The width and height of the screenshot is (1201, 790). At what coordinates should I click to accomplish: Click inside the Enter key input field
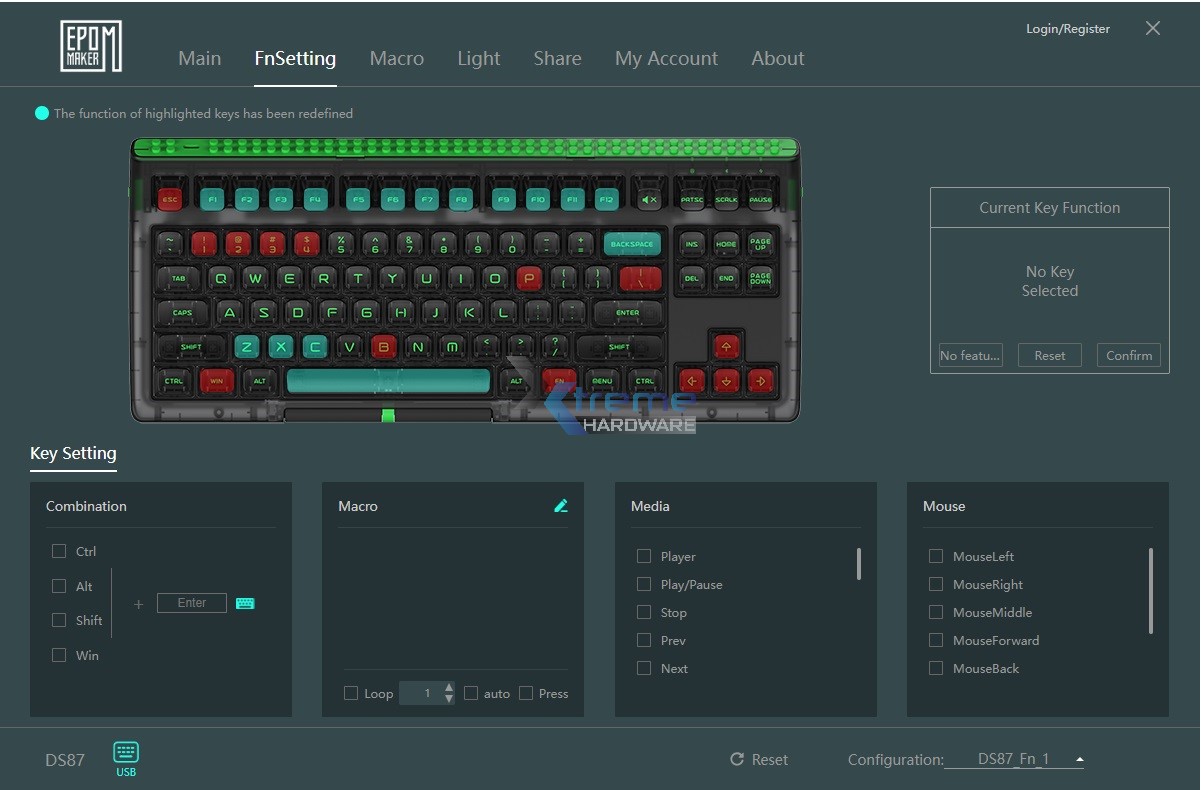click(191, 603)
